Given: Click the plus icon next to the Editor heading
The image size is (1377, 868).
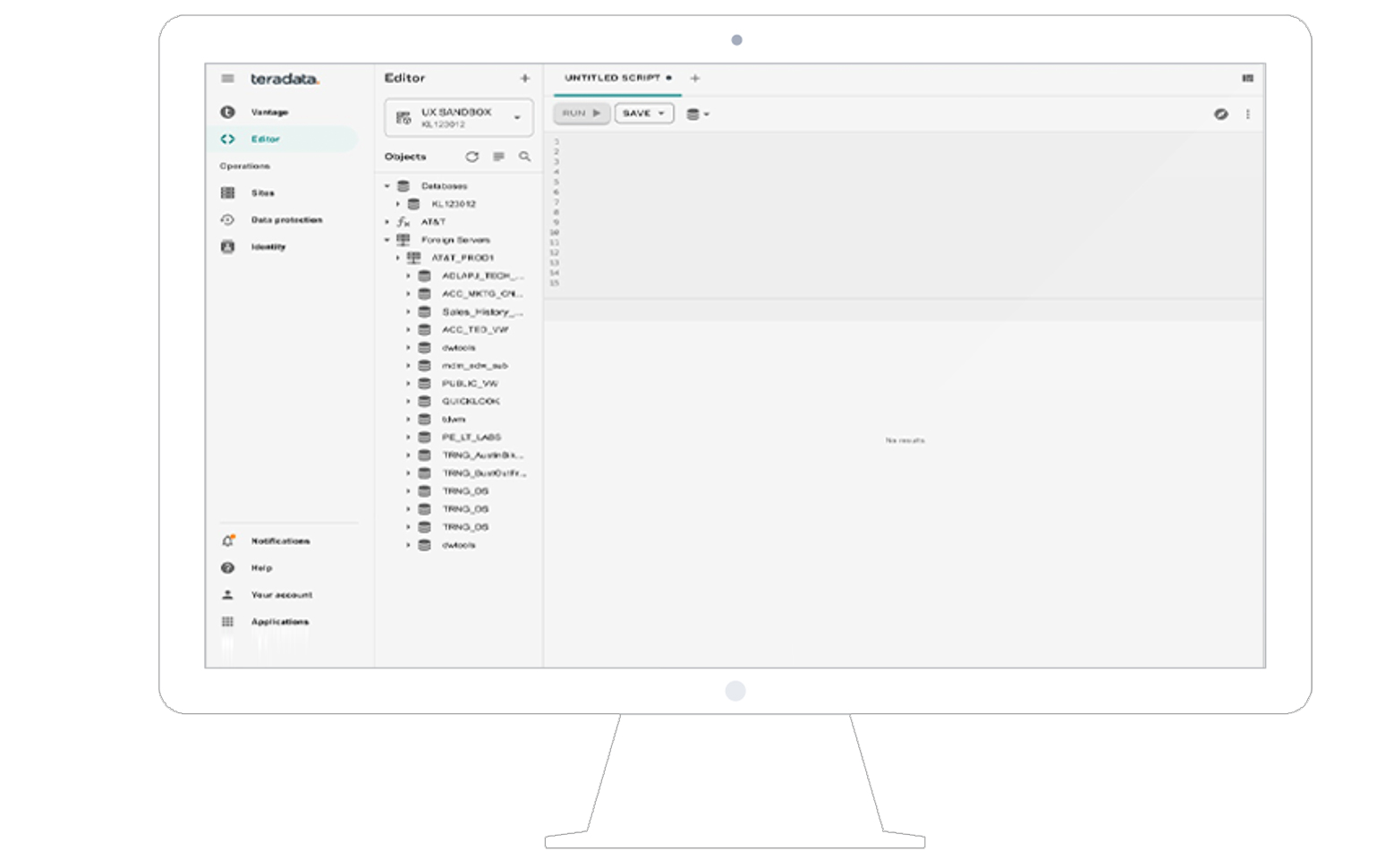Looking at the screenshot, I should click(524, 79).
